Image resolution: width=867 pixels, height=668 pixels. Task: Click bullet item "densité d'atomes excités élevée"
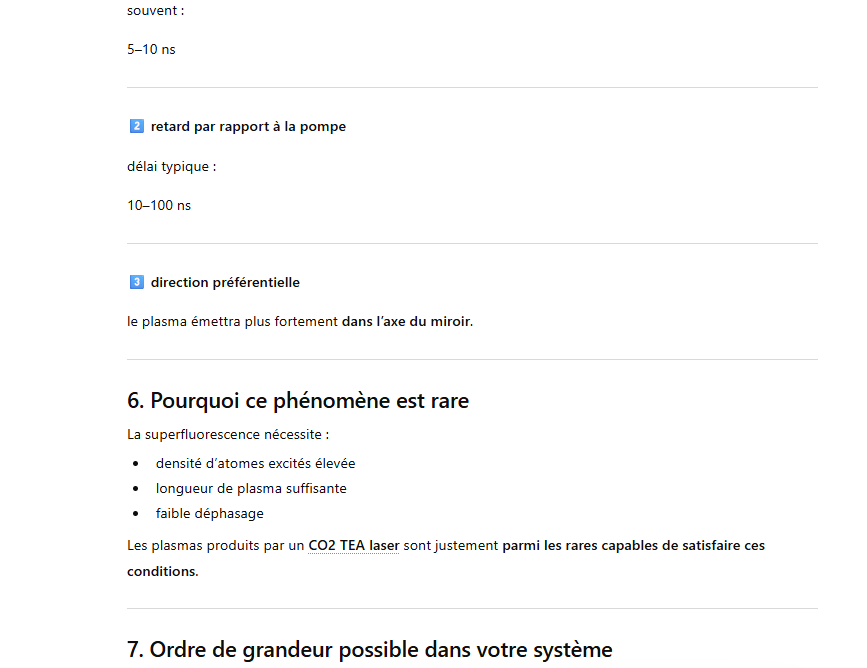[255, 464]
